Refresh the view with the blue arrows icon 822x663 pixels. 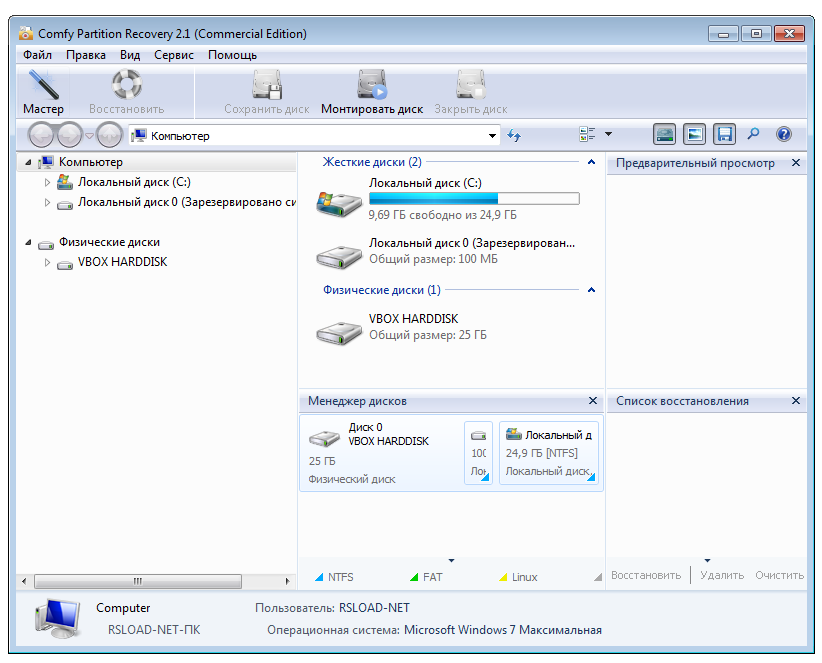pyautogui.click(x=514, y=136)
